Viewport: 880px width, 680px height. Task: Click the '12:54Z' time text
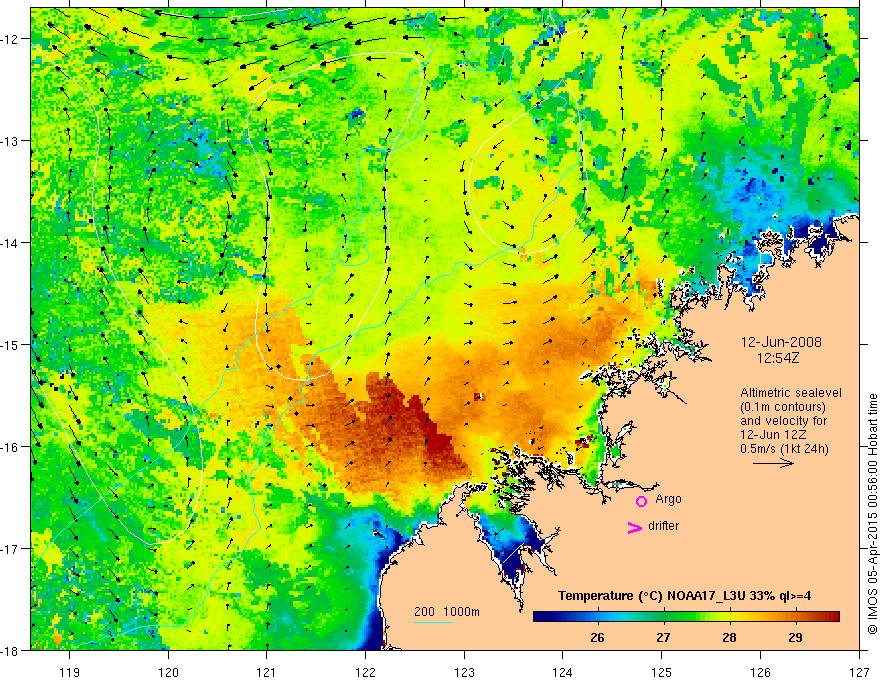(776, 355)
